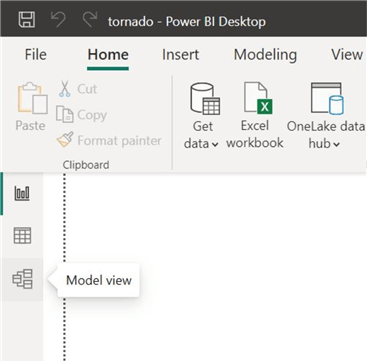Image resolution: width=367 pixels, height=362 pixels.
Task: Open Model view in sidebar
Action: coord(22,279)
